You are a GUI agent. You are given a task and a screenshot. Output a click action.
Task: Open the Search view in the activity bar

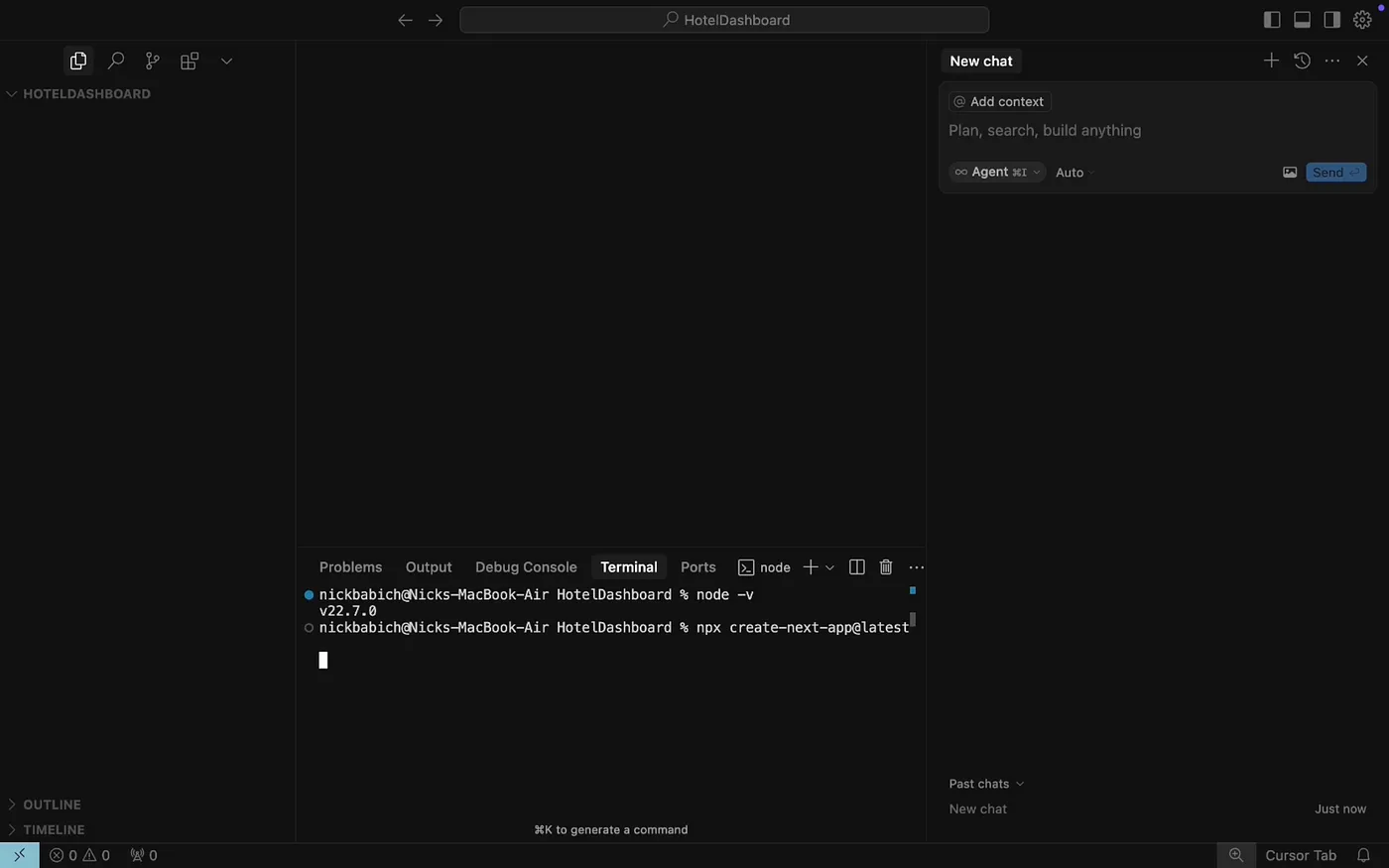[115, 61]
